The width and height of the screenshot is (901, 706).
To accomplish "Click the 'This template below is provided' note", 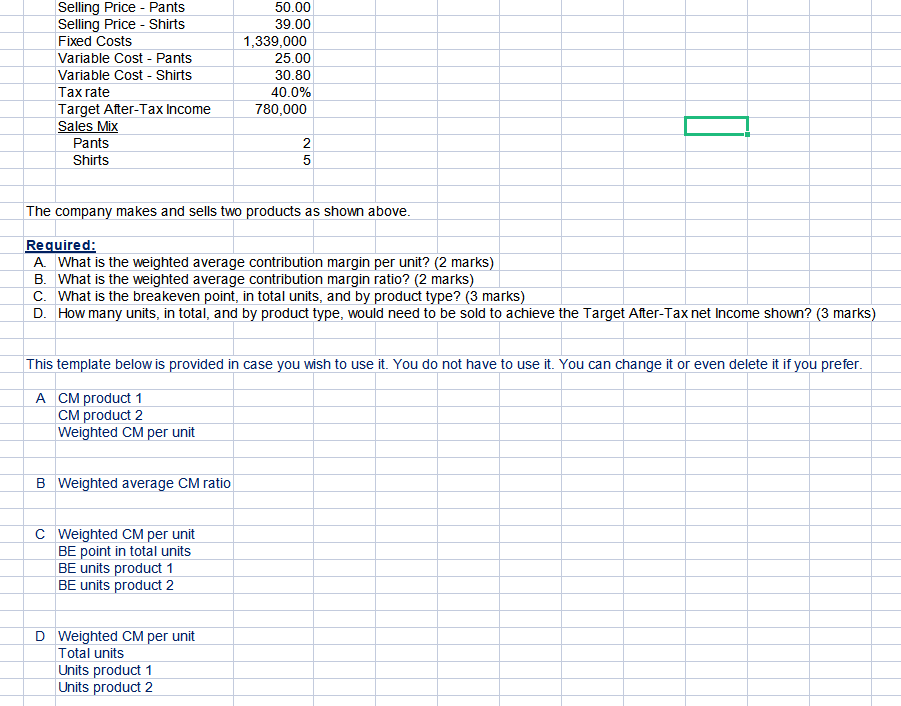I will (444, 364).
